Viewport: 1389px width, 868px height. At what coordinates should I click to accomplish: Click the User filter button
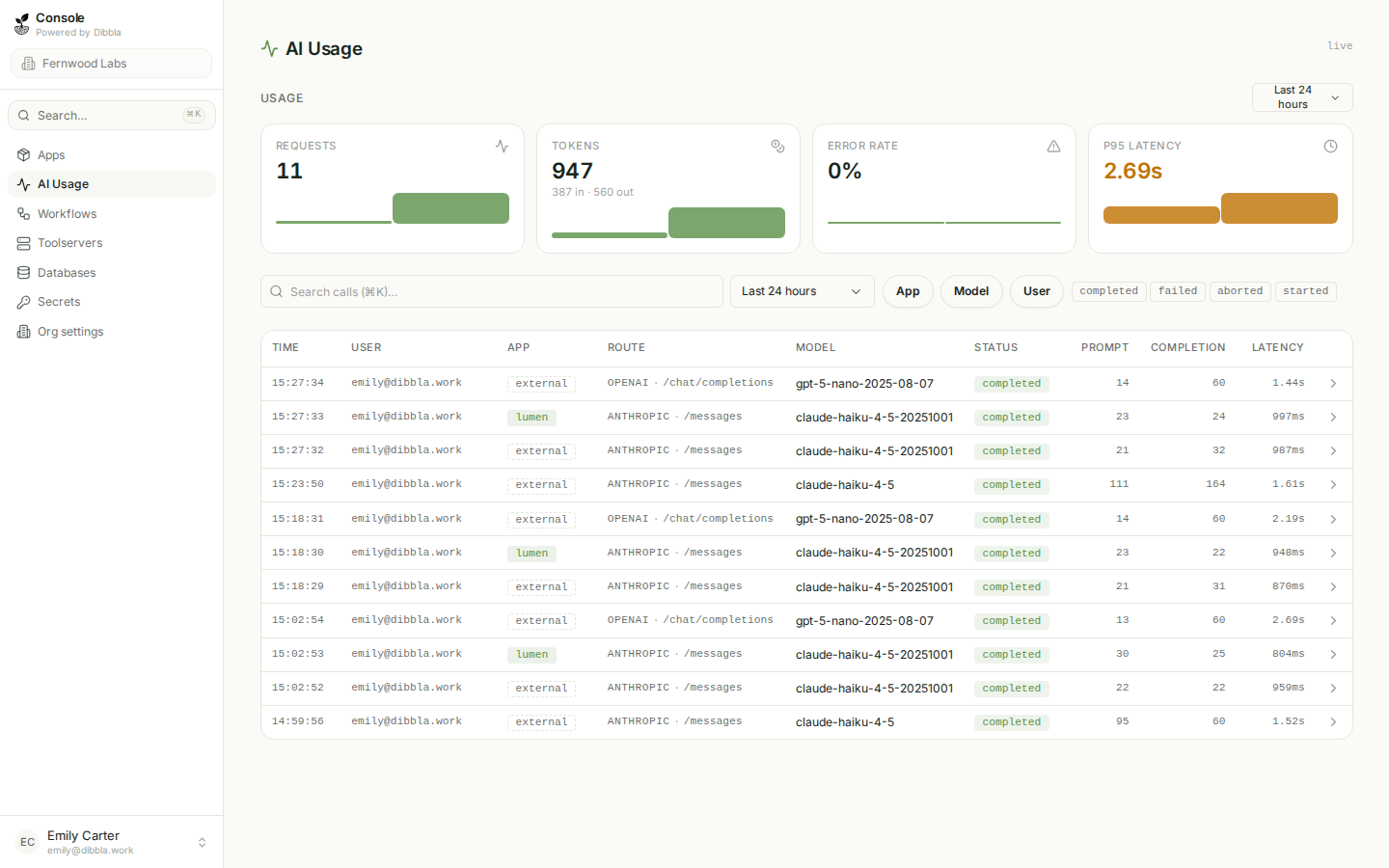coord(1037,291)
